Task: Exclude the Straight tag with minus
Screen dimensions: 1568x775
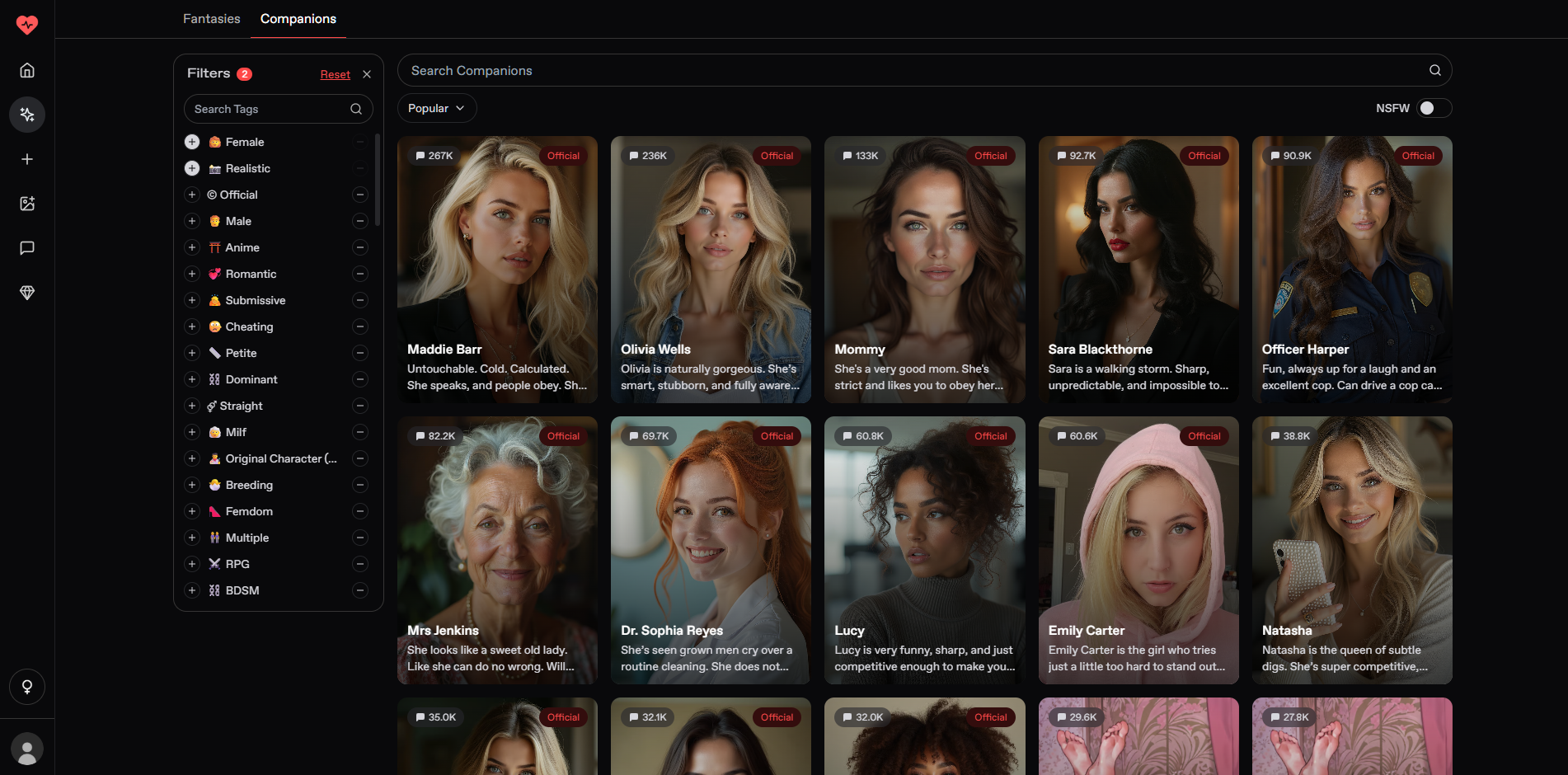Action: pos(360,406)
